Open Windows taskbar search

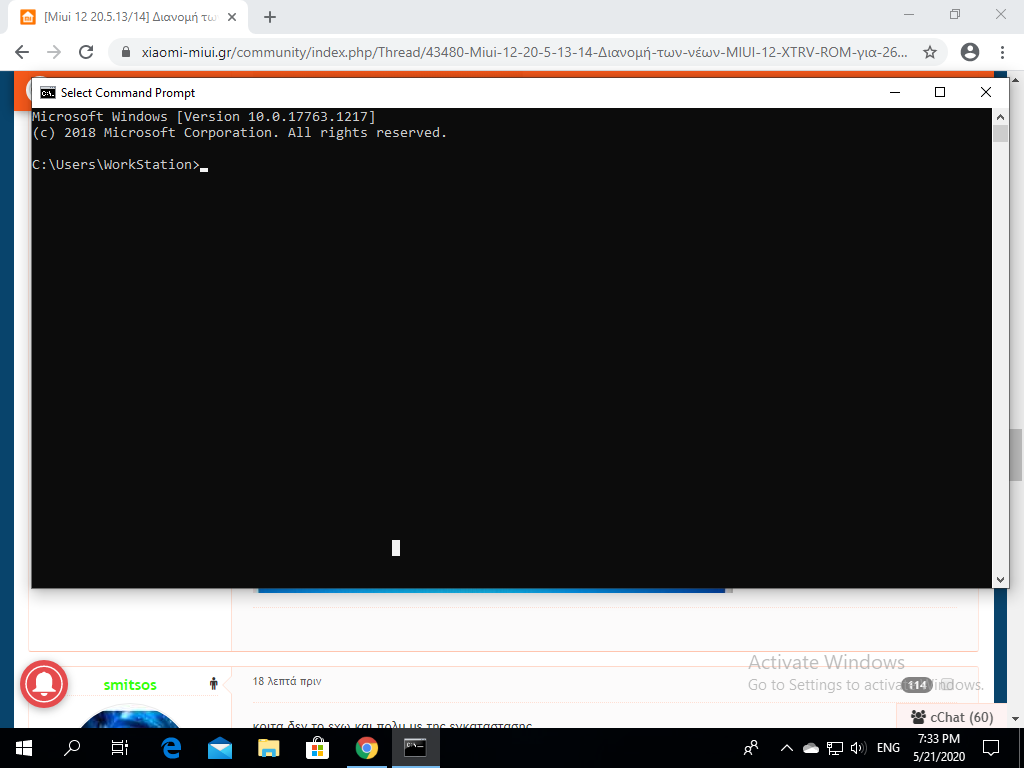click(x=72, y=748)
